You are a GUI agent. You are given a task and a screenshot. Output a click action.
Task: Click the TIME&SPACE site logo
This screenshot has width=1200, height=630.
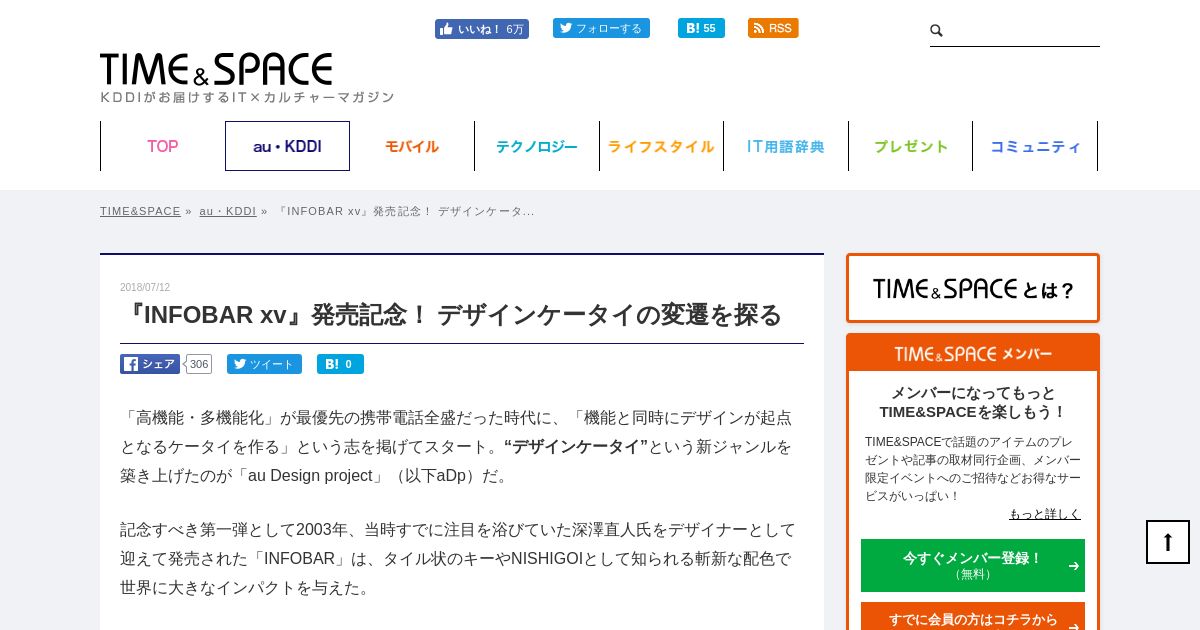point(216,69)
